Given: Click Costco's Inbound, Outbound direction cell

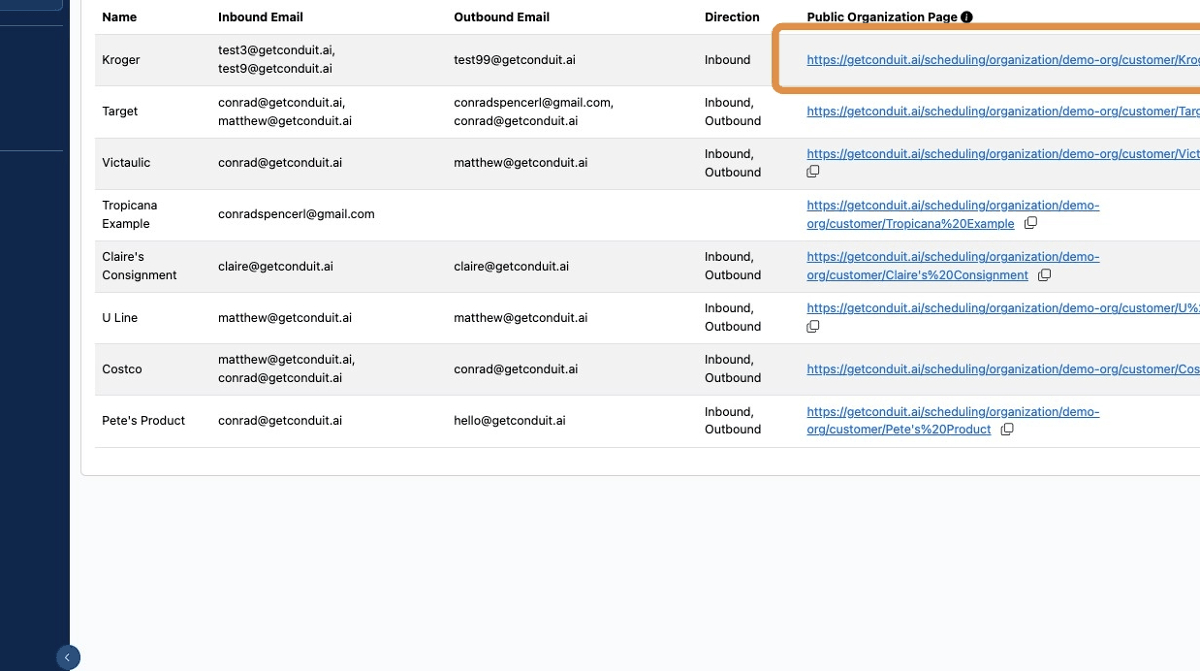Looking at the screenshot, I should coord(733,369).
